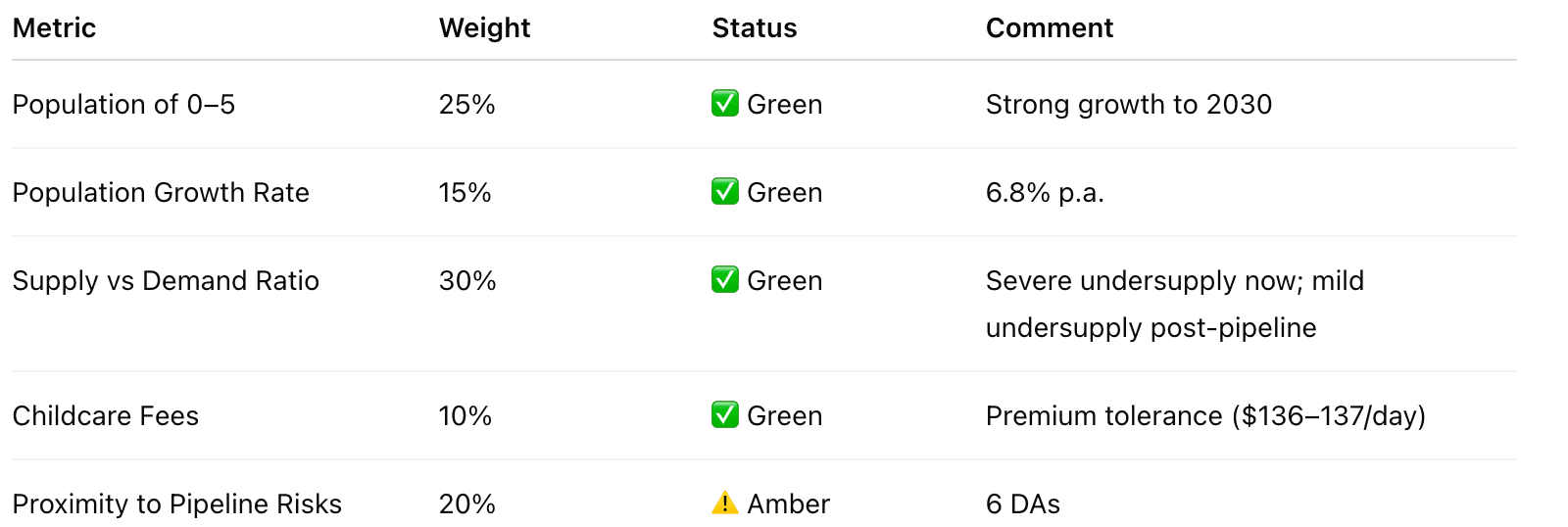Click the Weight column header
This screenshot has height=527, width=1568.
click(484, 28)
